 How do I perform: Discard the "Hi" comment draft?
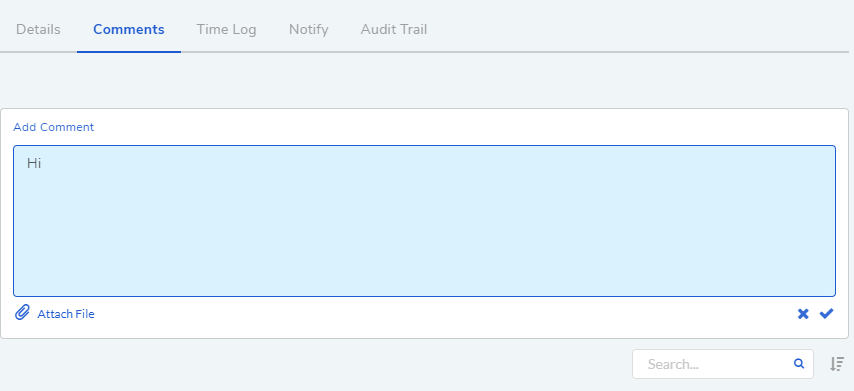803,314
